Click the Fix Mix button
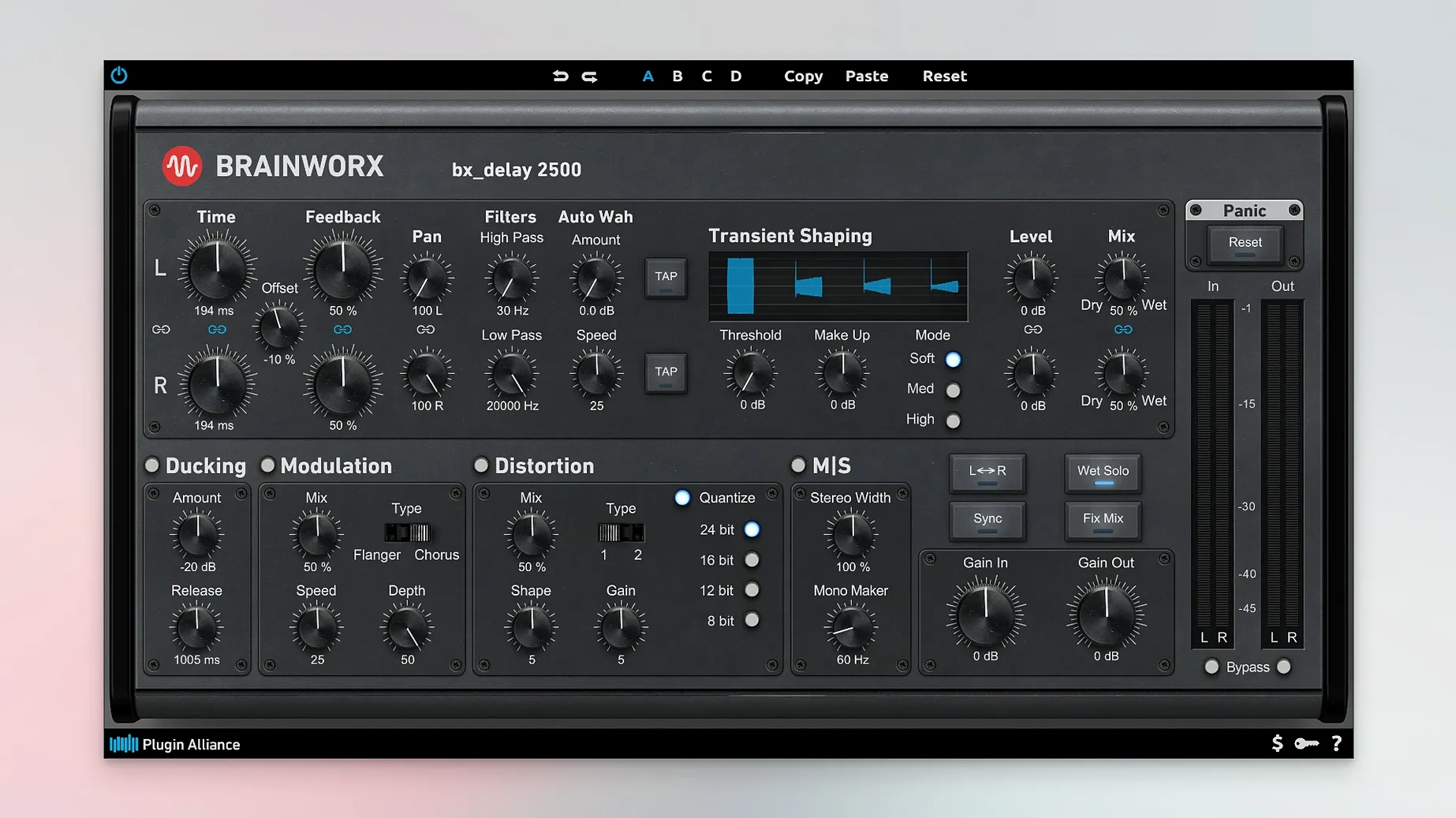The width and height of the screenshot is (1456, 818). coord(1103,520)
